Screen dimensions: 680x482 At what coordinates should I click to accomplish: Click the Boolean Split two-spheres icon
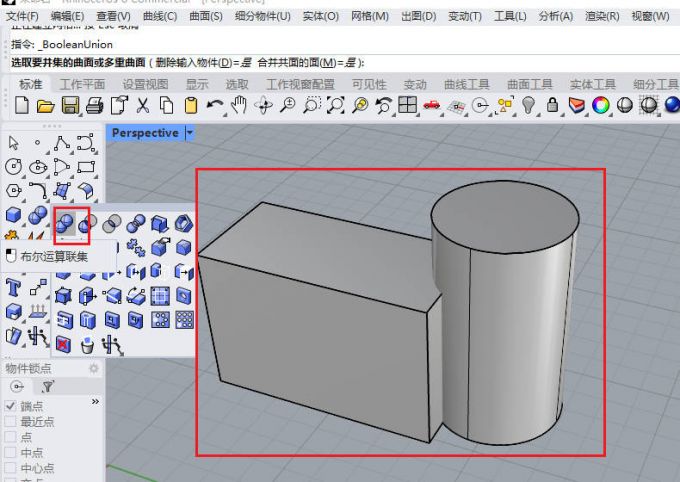coord(136,224)
